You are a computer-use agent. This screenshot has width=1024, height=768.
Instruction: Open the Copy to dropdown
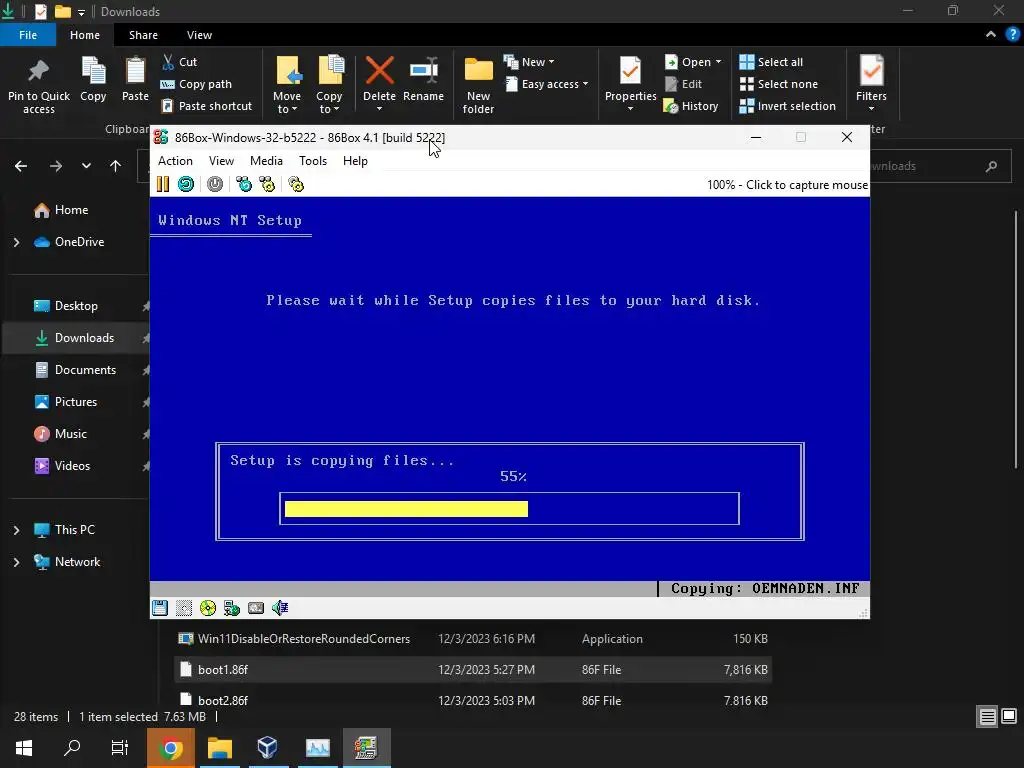[329, 85]
